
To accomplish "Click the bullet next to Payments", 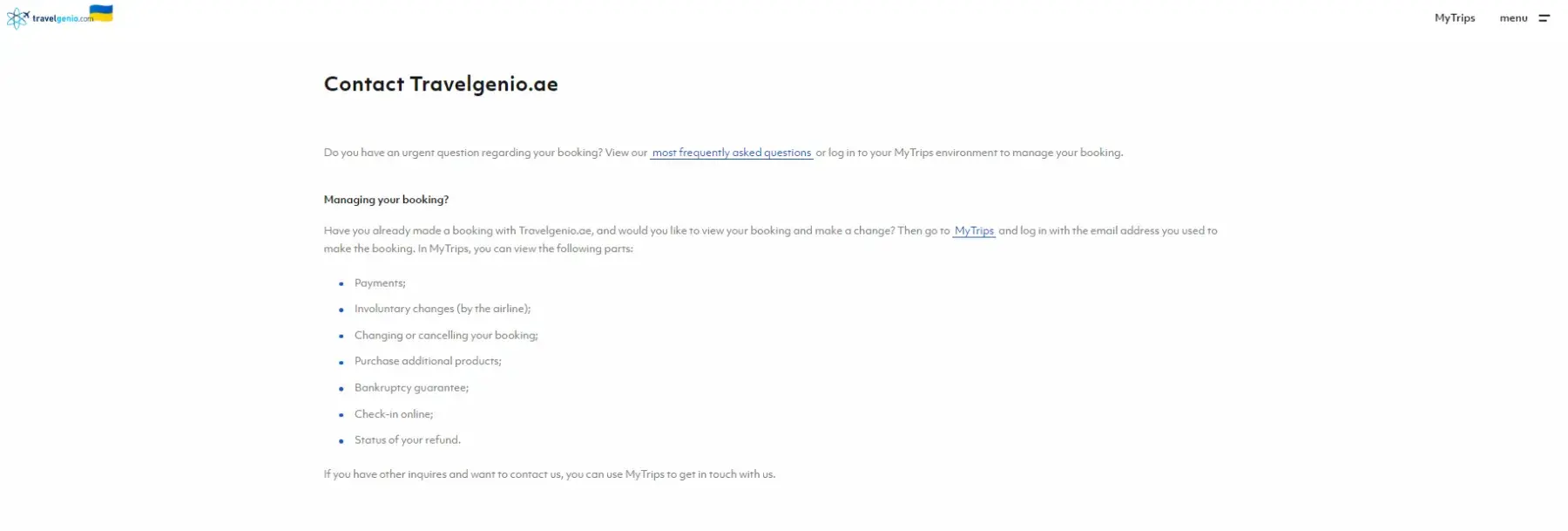I will tap(341, 284).
